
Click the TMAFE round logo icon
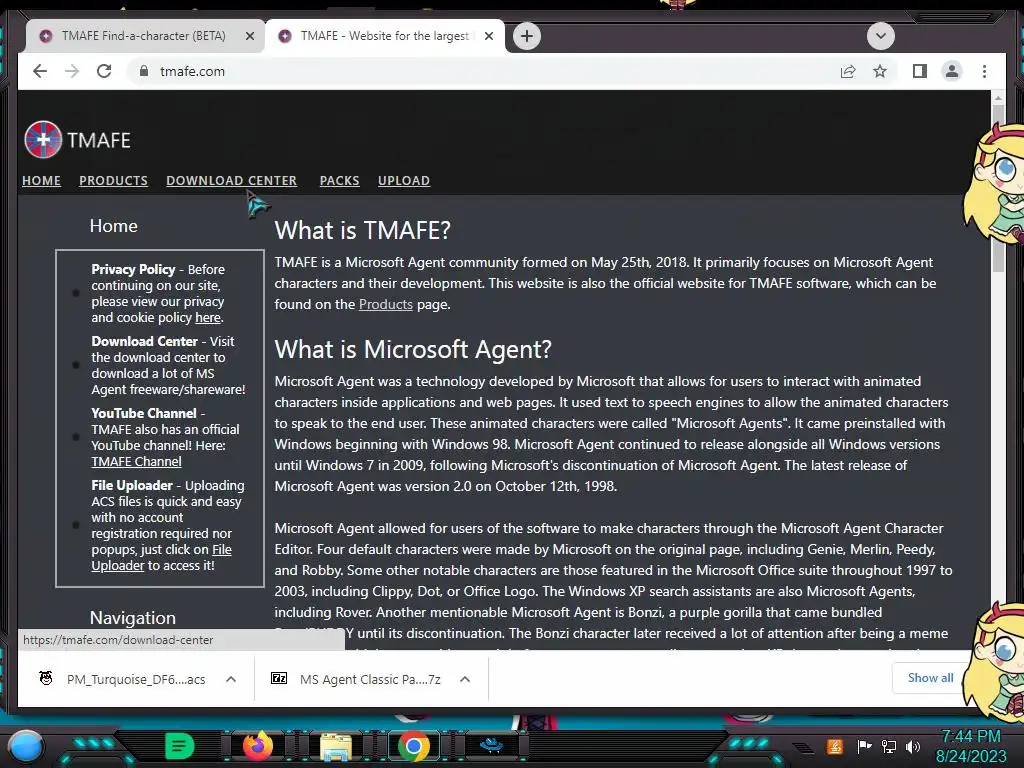tap(43, 140)
